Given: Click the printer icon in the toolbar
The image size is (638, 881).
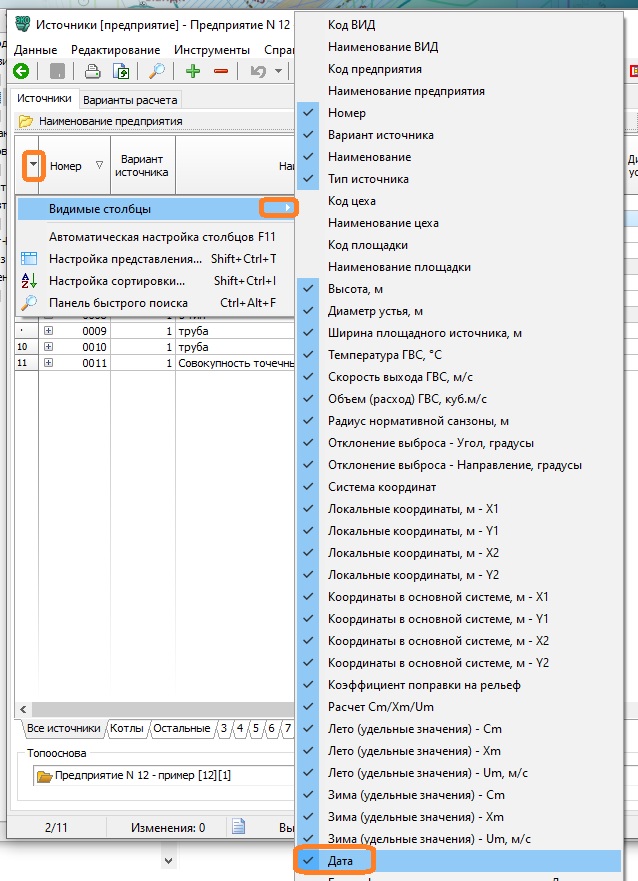Looking at the screenshot, I should click(93, 71).
